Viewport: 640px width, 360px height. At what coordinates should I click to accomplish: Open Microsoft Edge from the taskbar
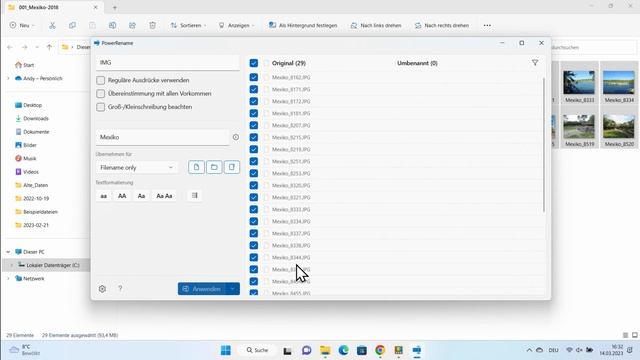pyautogui.click(x=343, y=350)
